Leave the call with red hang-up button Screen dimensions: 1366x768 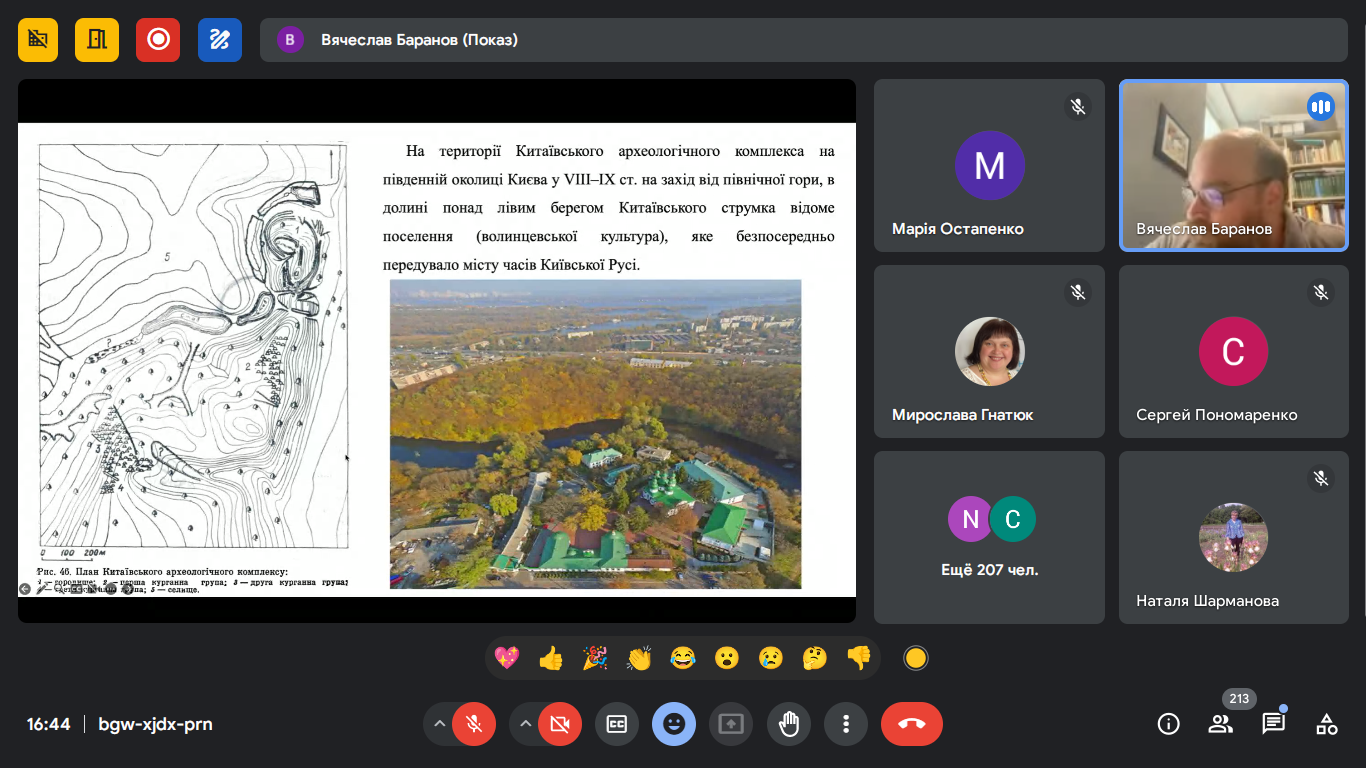pyautogui.click(x=912, y=724)
